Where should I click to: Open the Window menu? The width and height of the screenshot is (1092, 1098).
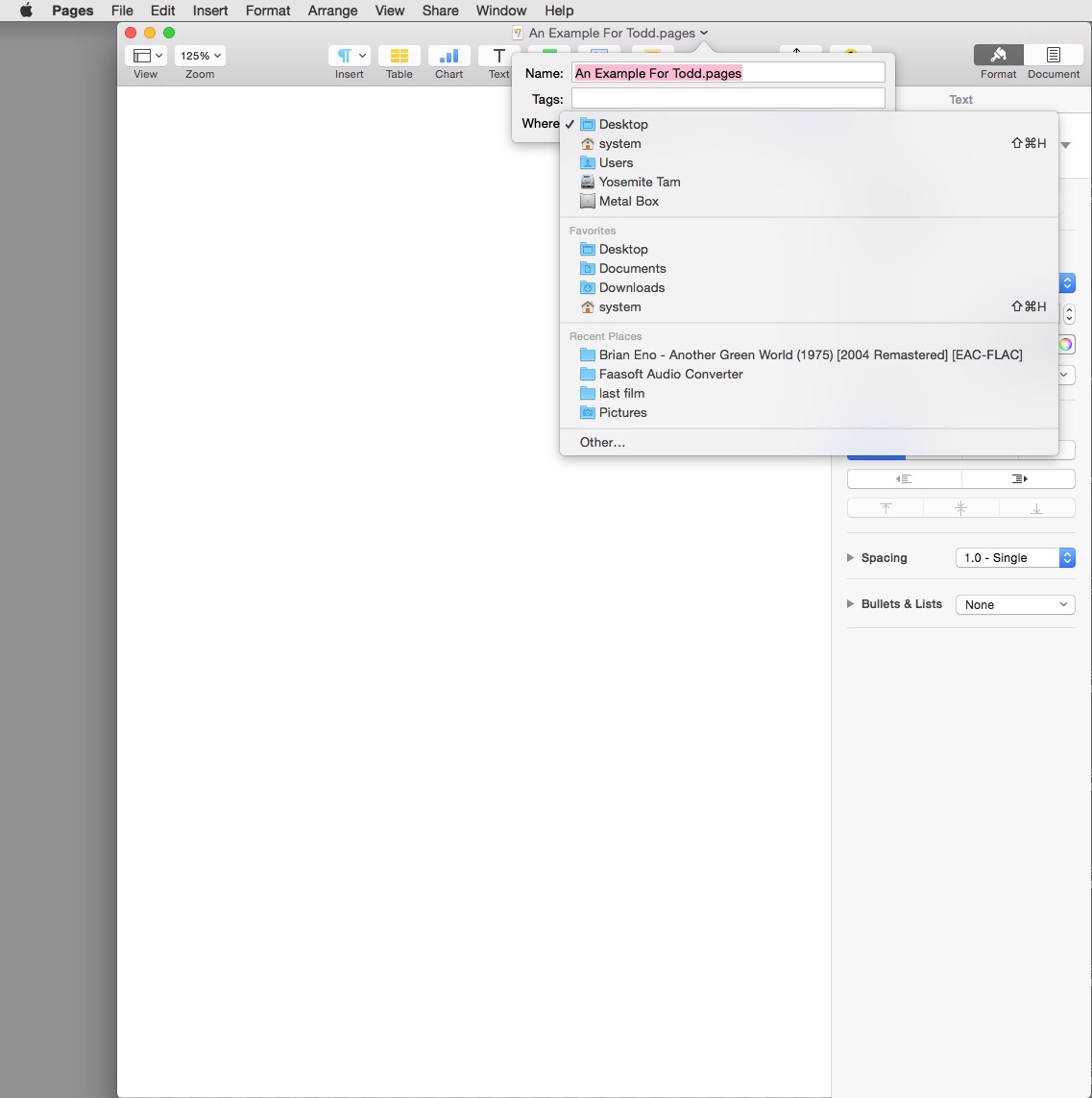click(x=501, y=11)
